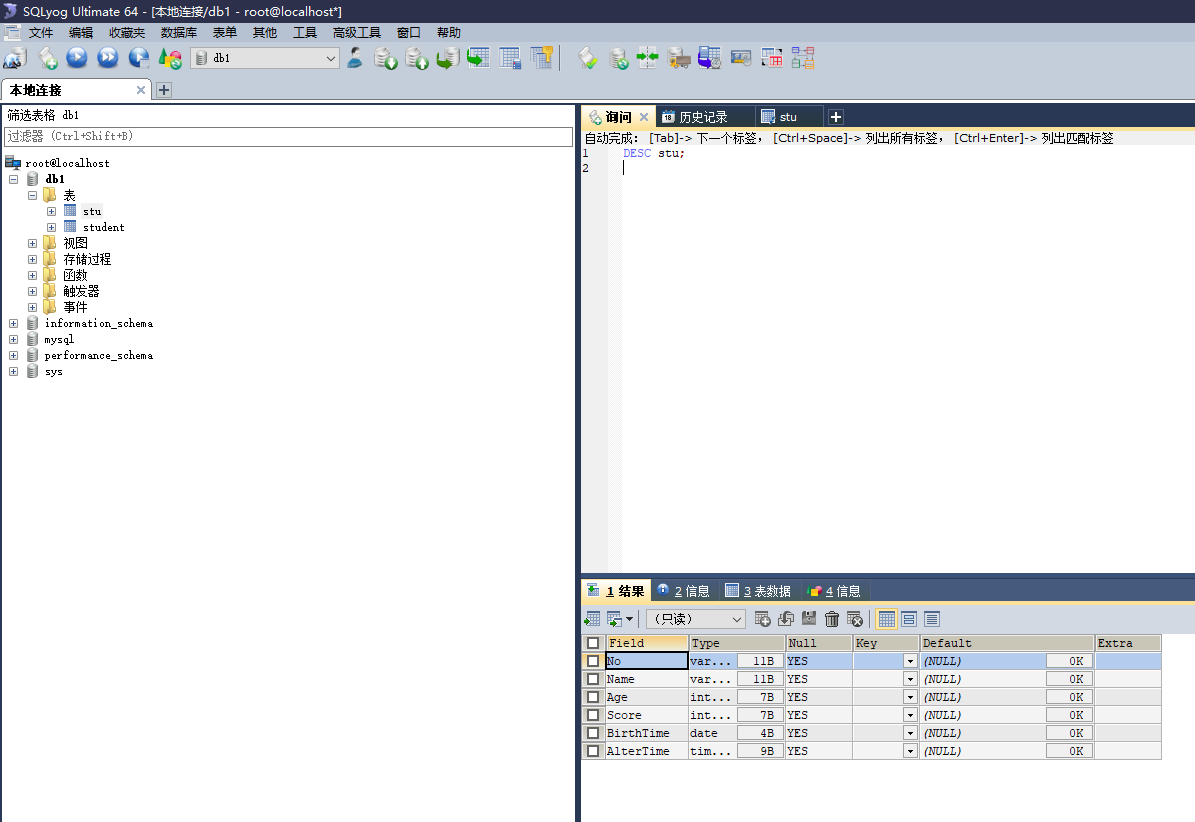The width and height of the screenshot is (1195, 822).
Task: Open a new query editor icon
Action: 47,58
